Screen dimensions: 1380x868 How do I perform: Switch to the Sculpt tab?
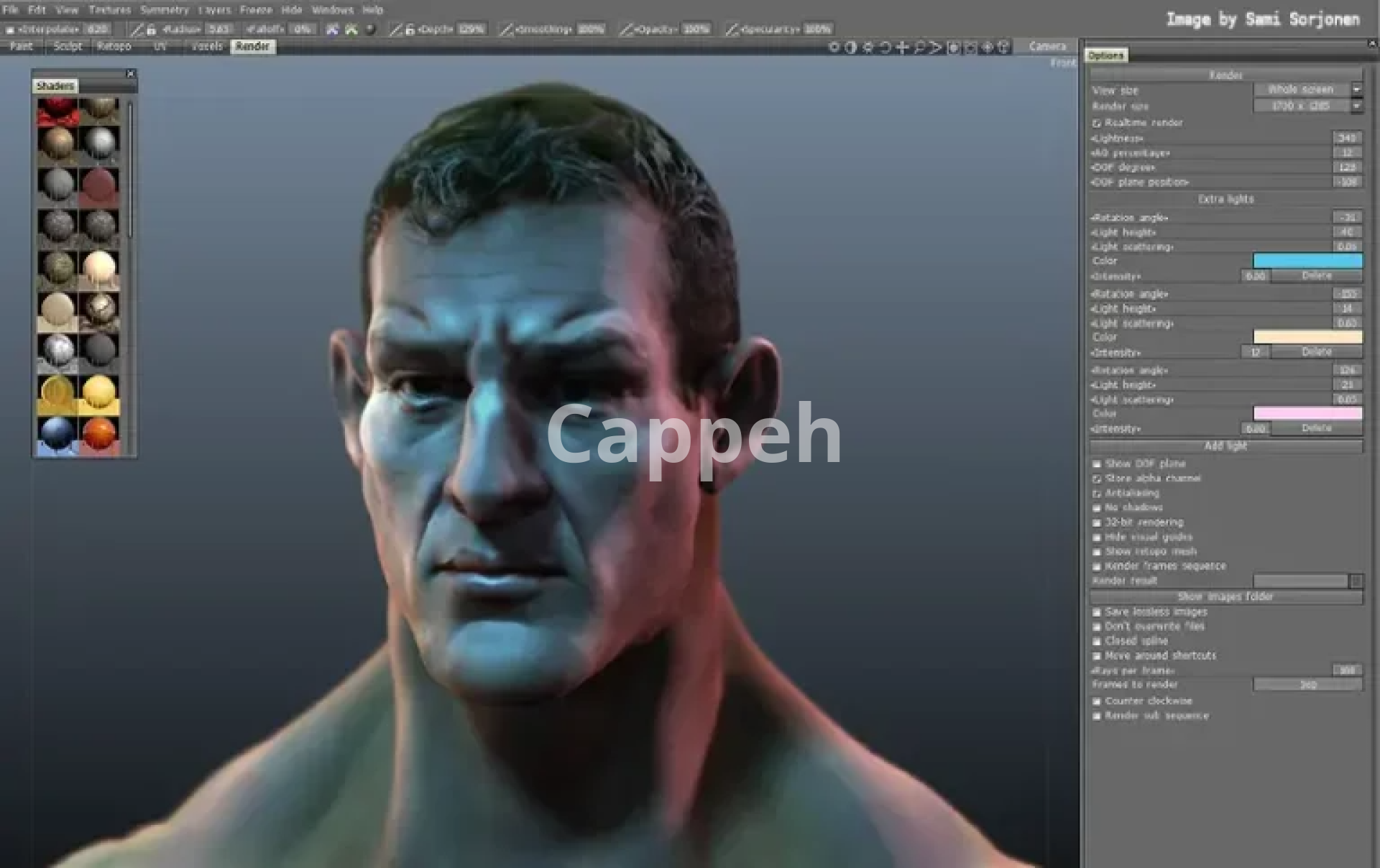click(68, 47)
